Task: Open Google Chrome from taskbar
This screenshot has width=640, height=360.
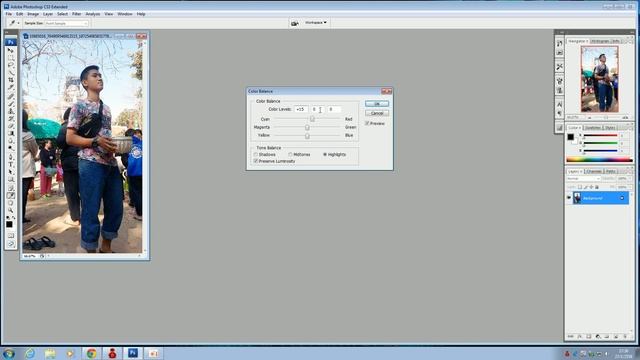Action: pyautogui.click(x=91, y=353)
